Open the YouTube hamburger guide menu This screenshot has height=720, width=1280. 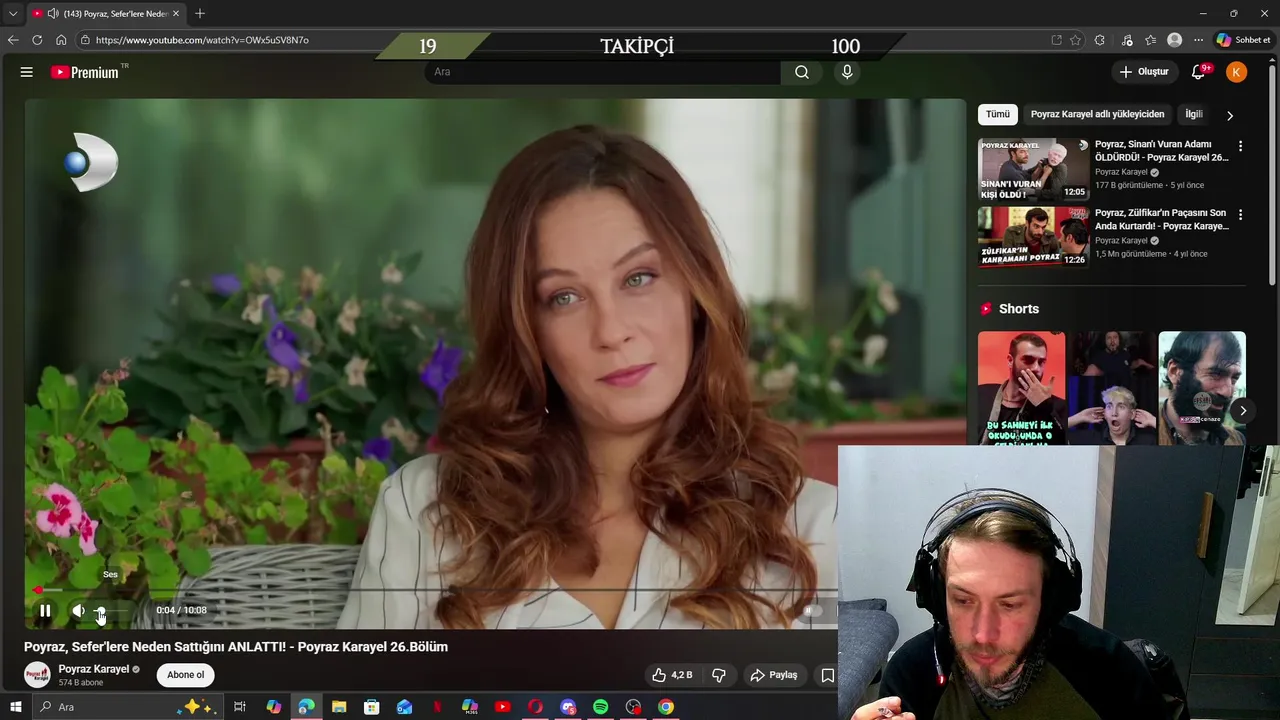(27, 72)
